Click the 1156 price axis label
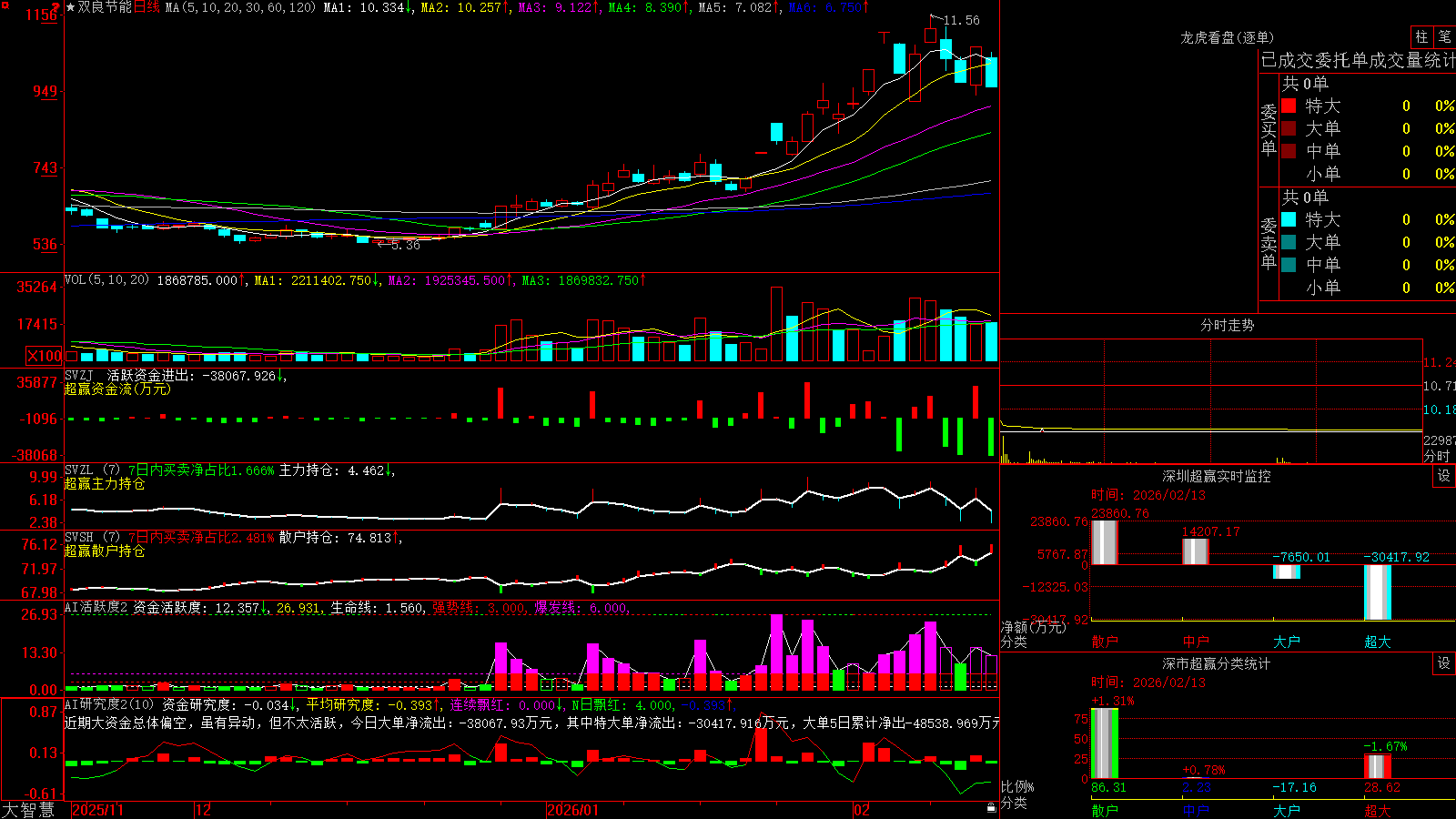 pyautogui.click(x=42, y=15)
